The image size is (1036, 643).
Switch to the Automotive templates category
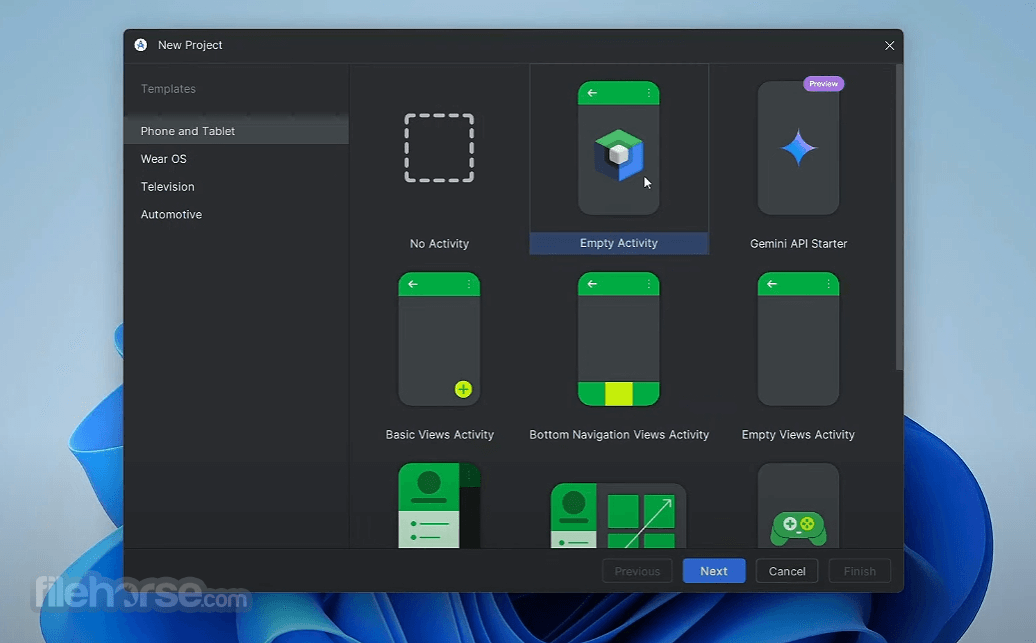point(236,214)
